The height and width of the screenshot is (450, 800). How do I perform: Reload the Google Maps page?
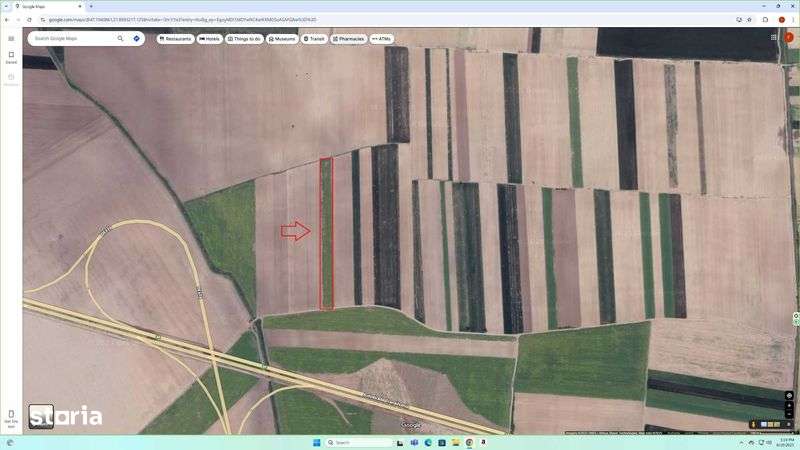coord(29,20)
